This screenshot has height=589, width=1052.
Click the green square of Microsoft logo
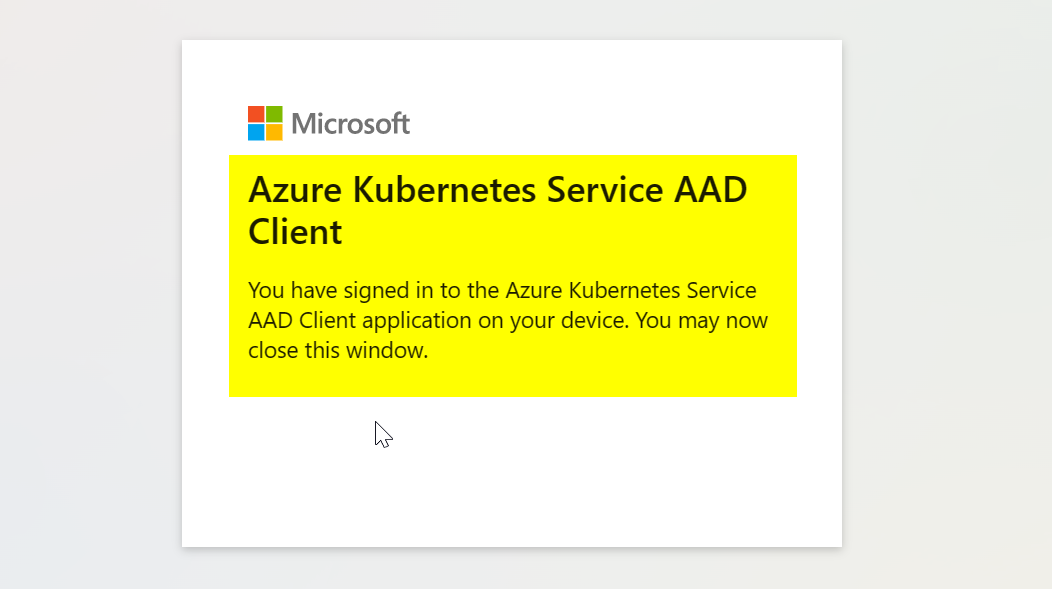274,114
